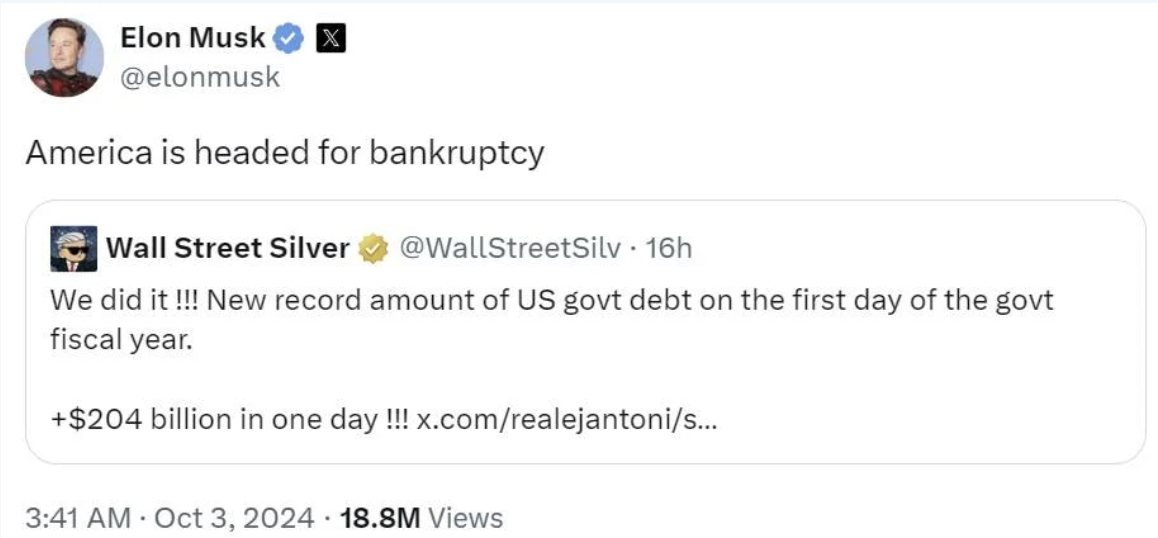The width and height of the screenshot is (1158, 538).
Task: View the 18.8M Views count
Action: 380,517
